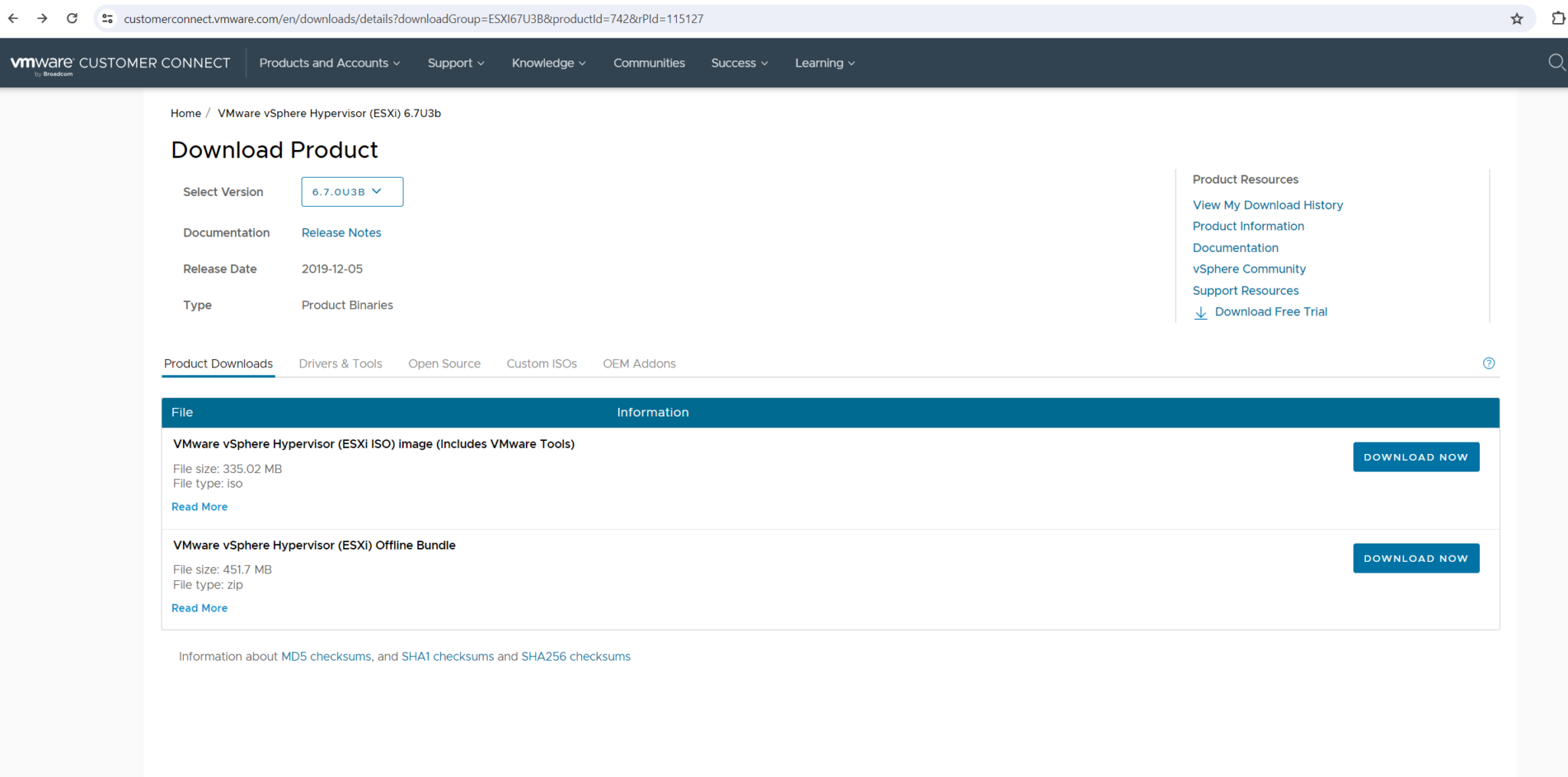Image resolution: width=1568 pixels, height=777 pixels.
Task: Click the site permissions icon in address bar
Action: [107, 18]
